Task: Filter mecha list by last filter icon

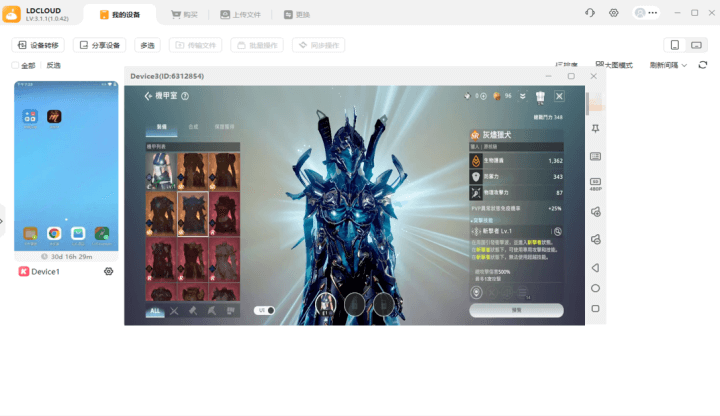Action: (x=231, y=311)
